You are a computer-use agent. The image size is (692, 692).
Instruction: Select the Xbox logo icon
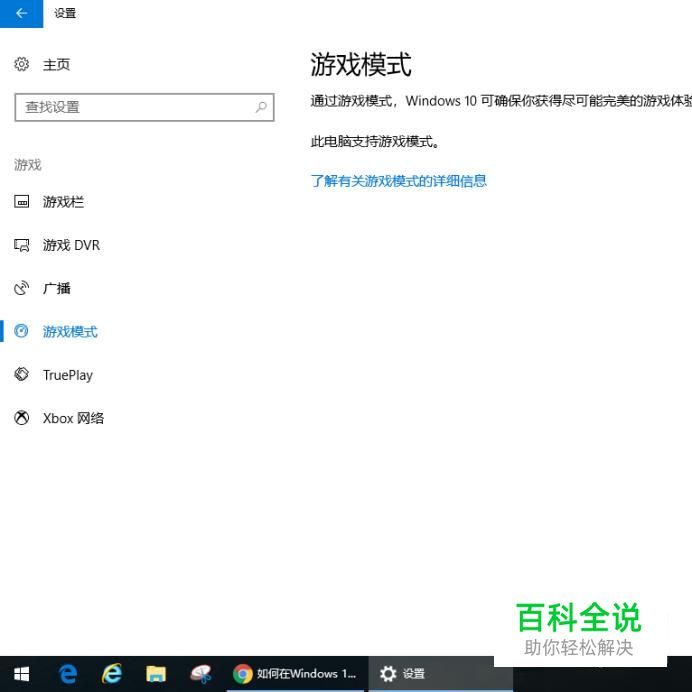click(22, 417)
